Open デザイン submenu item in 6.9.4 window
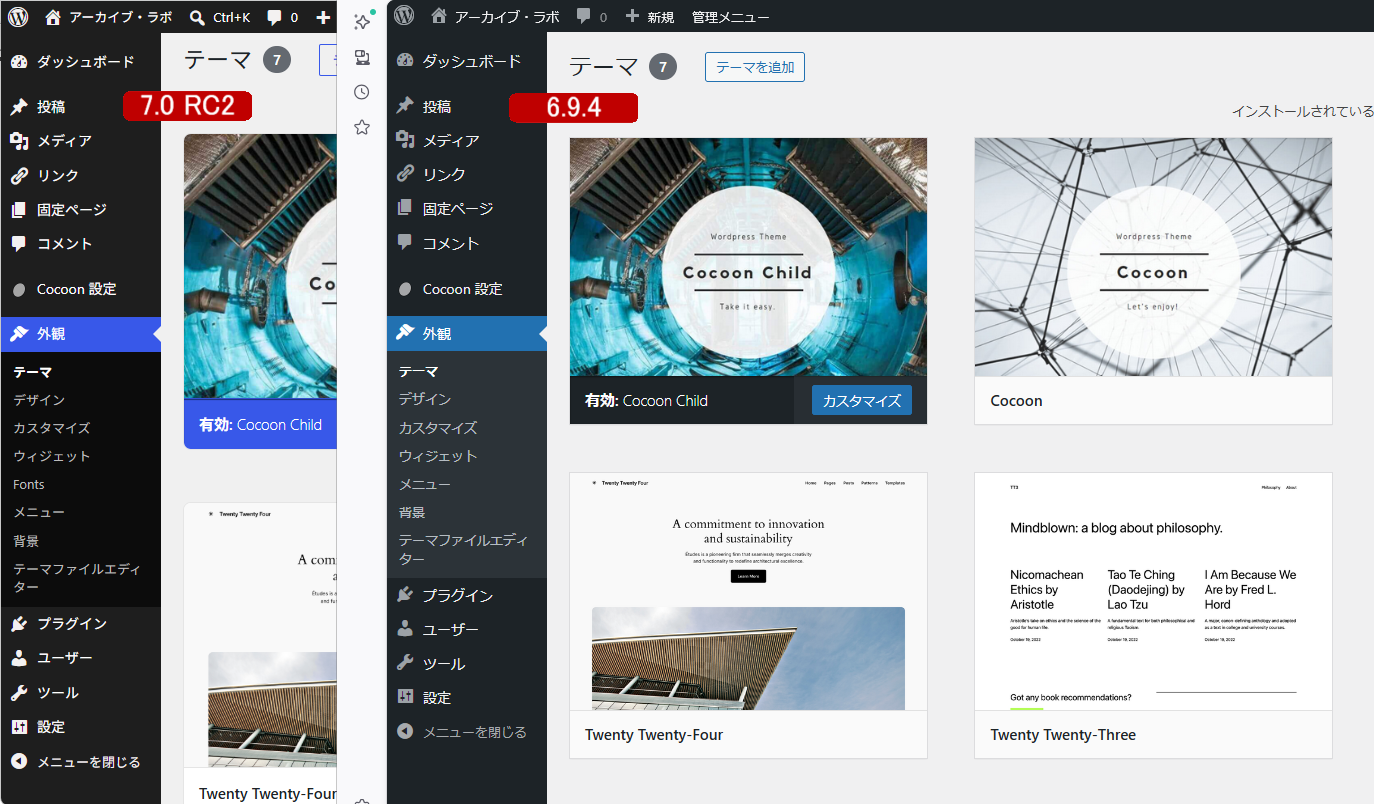The width and height of the screenshot is (1374, 804). pyautogui.click(x=425, y=399)
